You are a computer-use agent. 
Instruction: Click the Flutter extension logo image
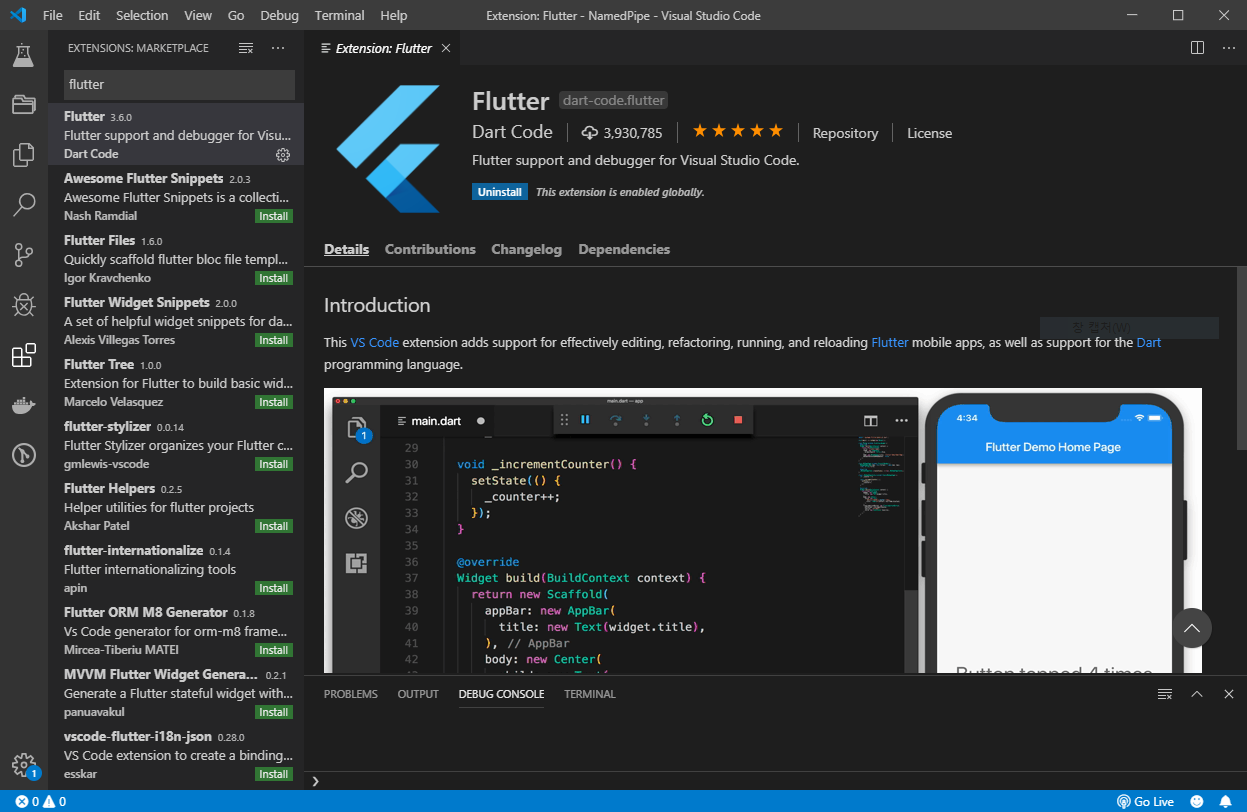pyautogui.click(x=388, y=149)
